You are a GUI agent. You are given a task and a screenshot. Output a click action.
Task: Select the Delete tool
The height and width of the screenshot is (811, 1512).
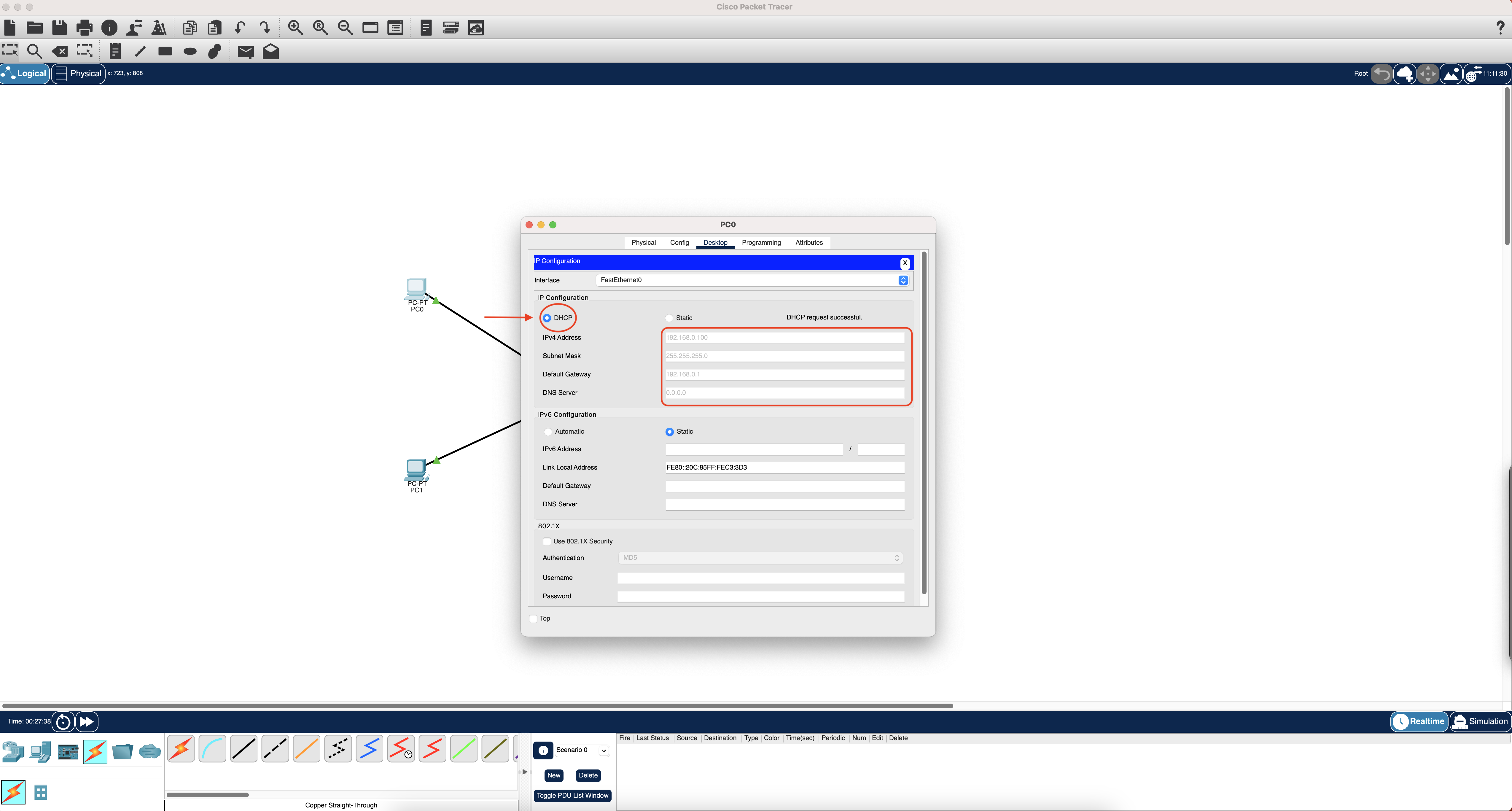tap(59, 52)
